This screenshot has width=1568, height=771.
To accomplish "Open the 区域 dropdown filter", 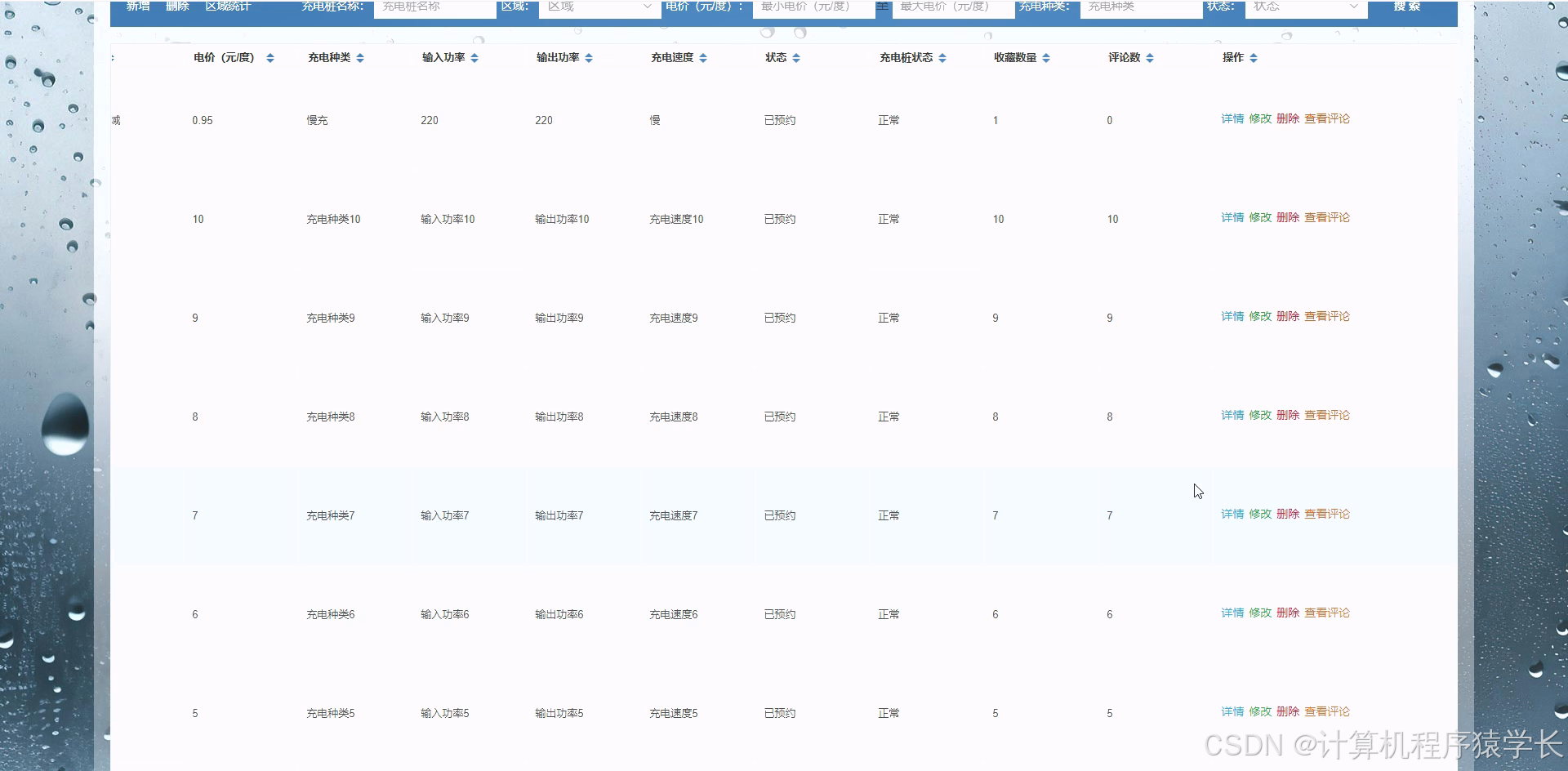I will (x=600, y=7).
